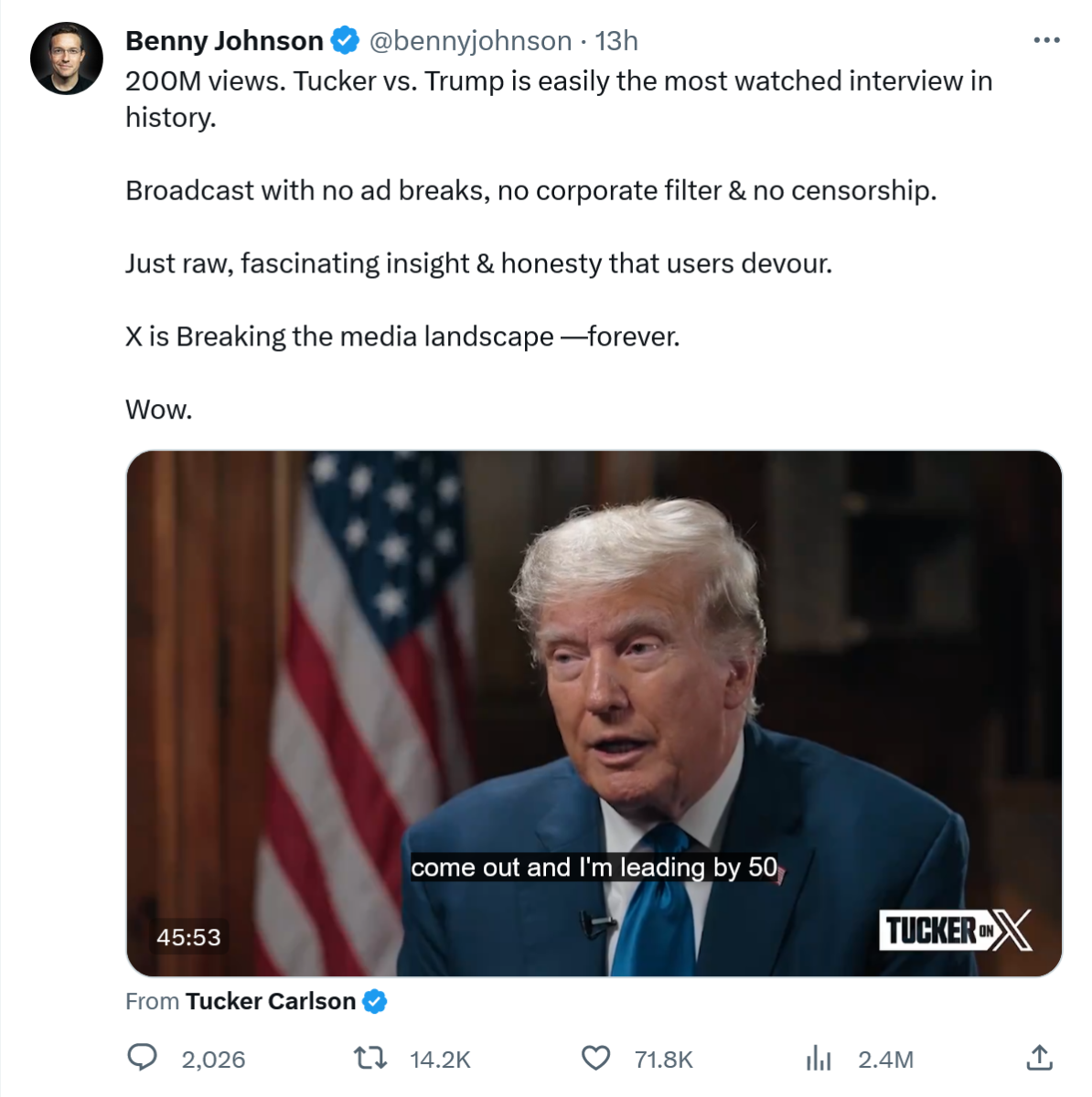This screenshot has height=1097, width=1092.
Task: Open the Benny Johnson display name link
Action: click(x=224, y=41)
